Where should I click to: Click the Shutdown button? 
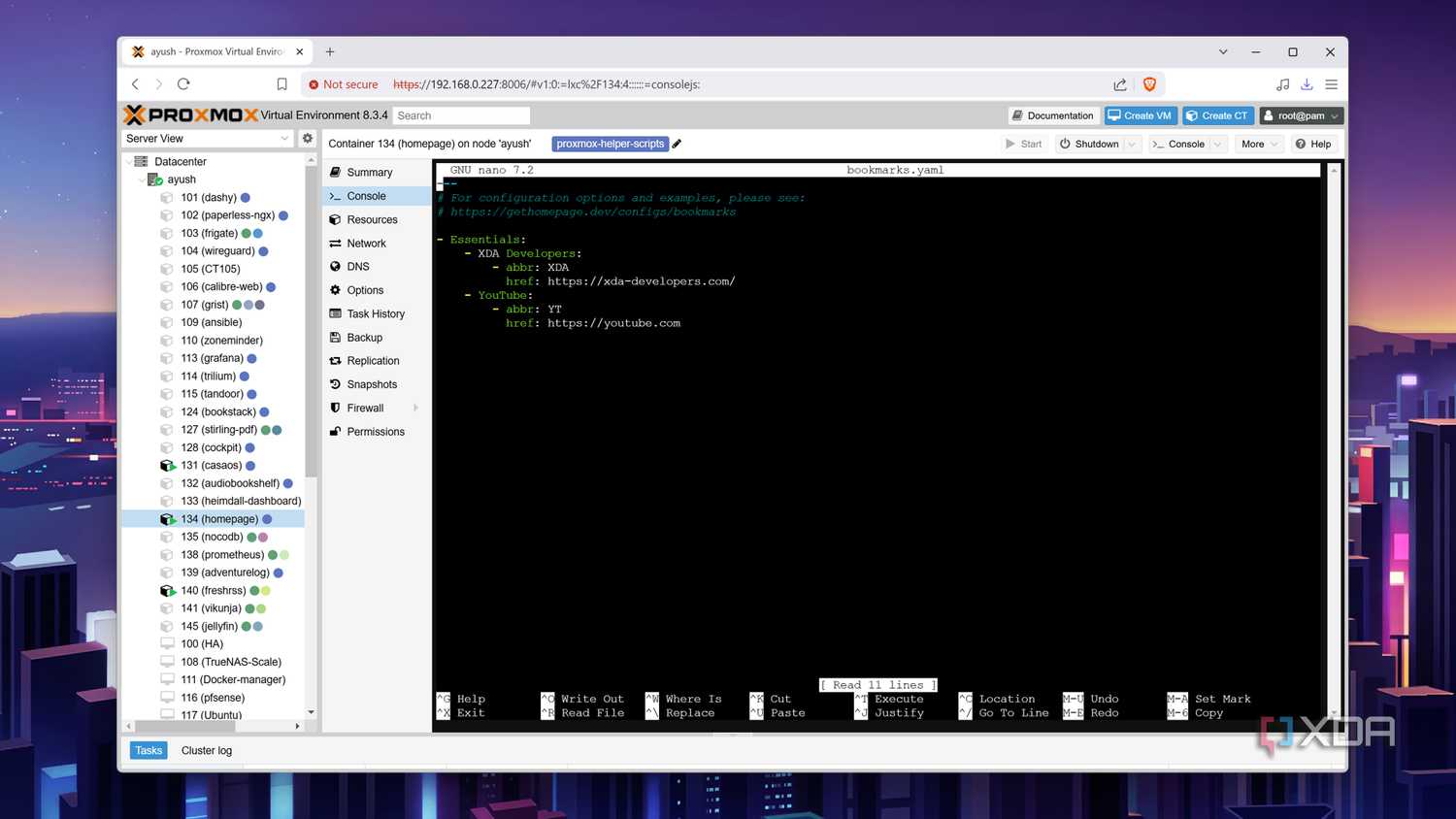(1089, 144)
